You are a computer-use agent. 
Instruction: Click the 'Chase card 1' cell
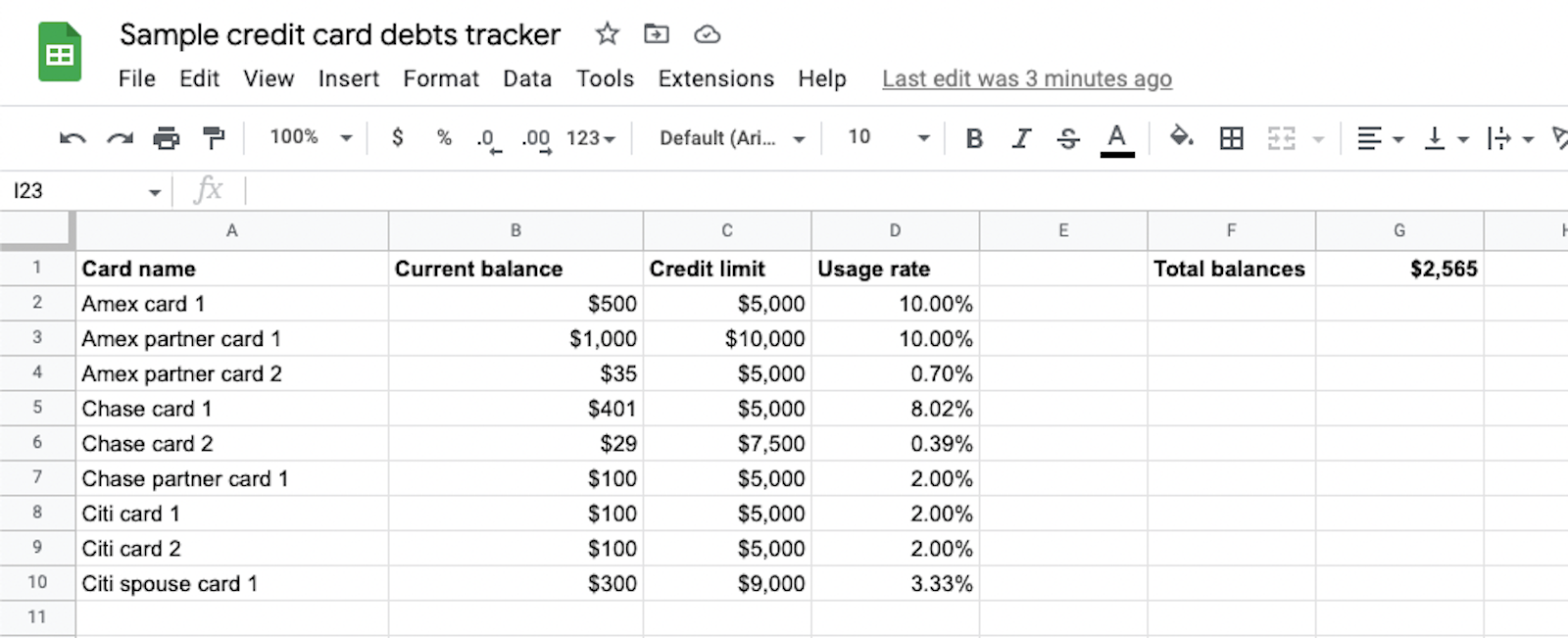point(232,409)
